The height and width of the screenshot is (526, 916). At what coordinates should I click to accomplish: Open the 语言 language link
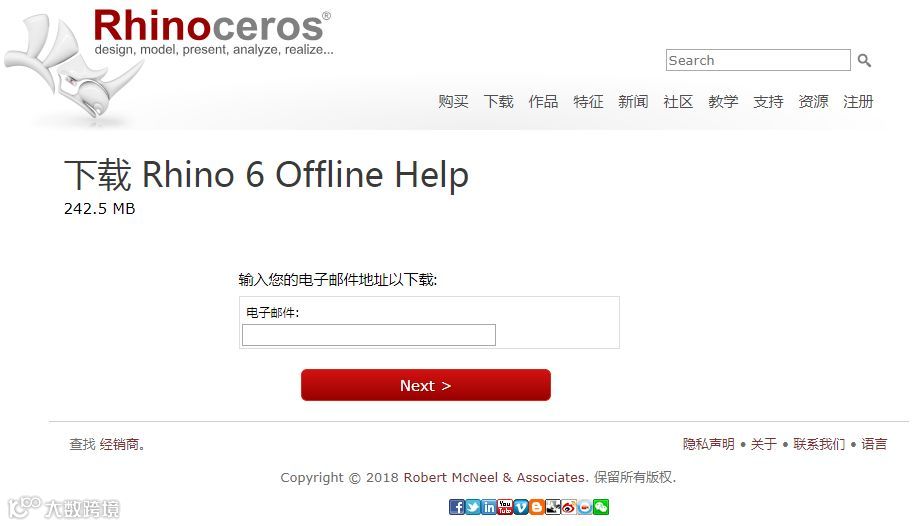[x=874, y=444]
